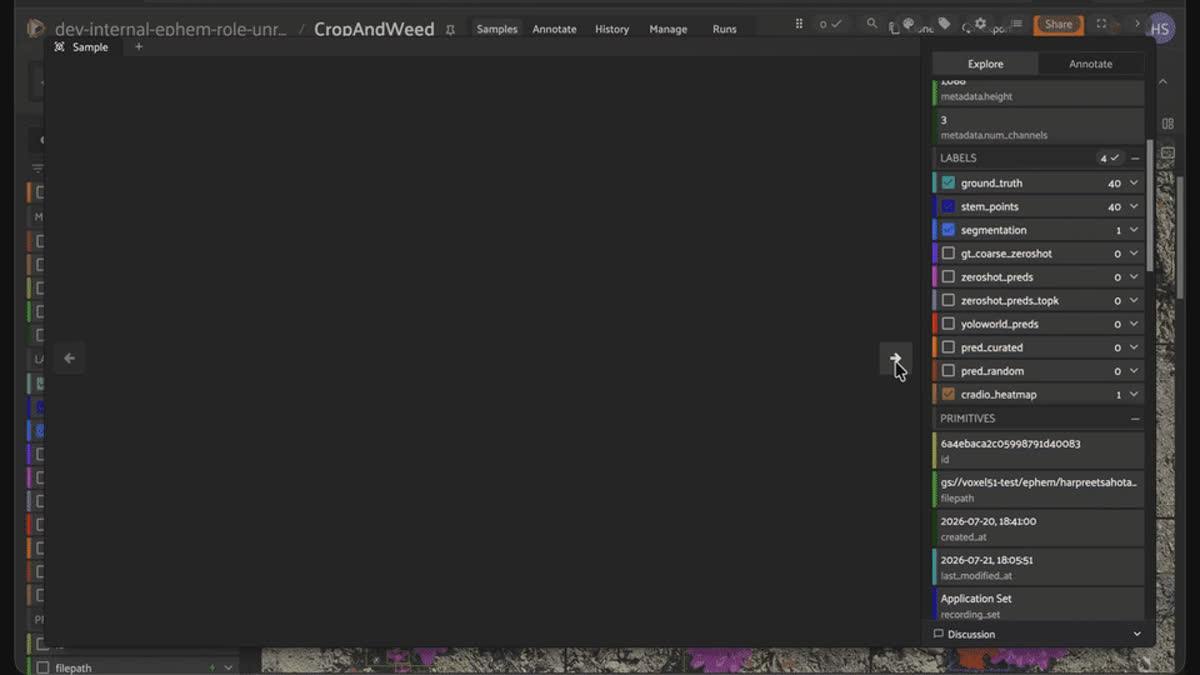Open the grid apps icon in the top bar

coord(799,24)
